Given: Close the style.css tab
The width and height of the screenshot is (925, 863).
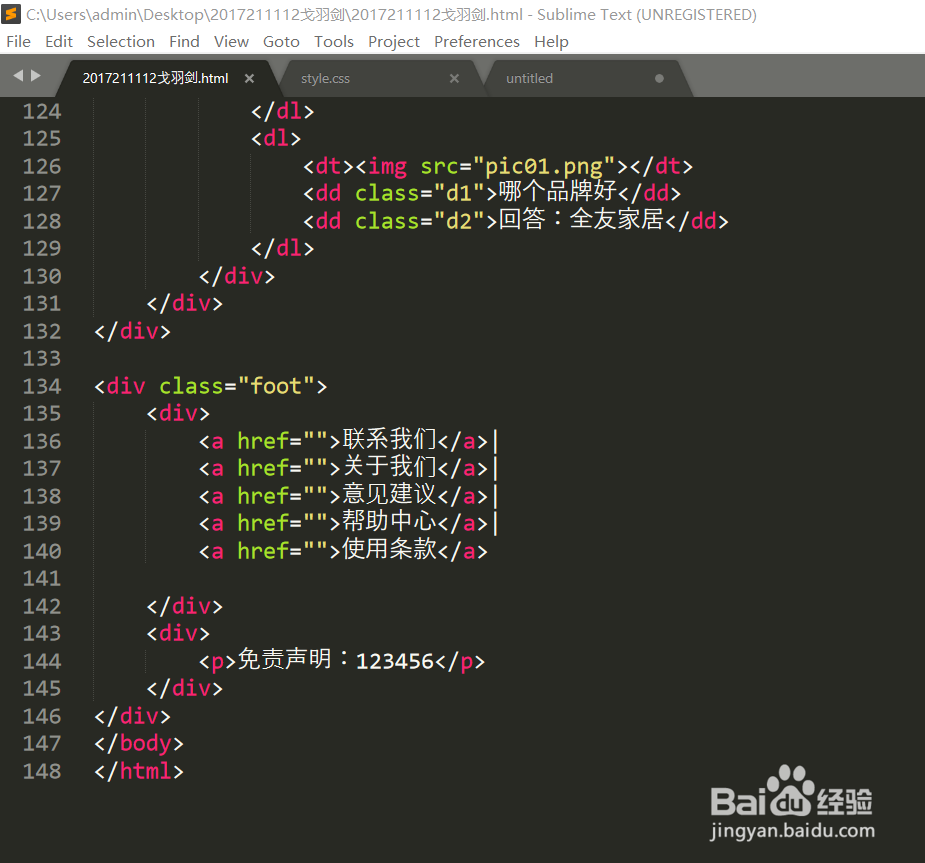Looking at the screenshot, I should click(x=454, y=78).
